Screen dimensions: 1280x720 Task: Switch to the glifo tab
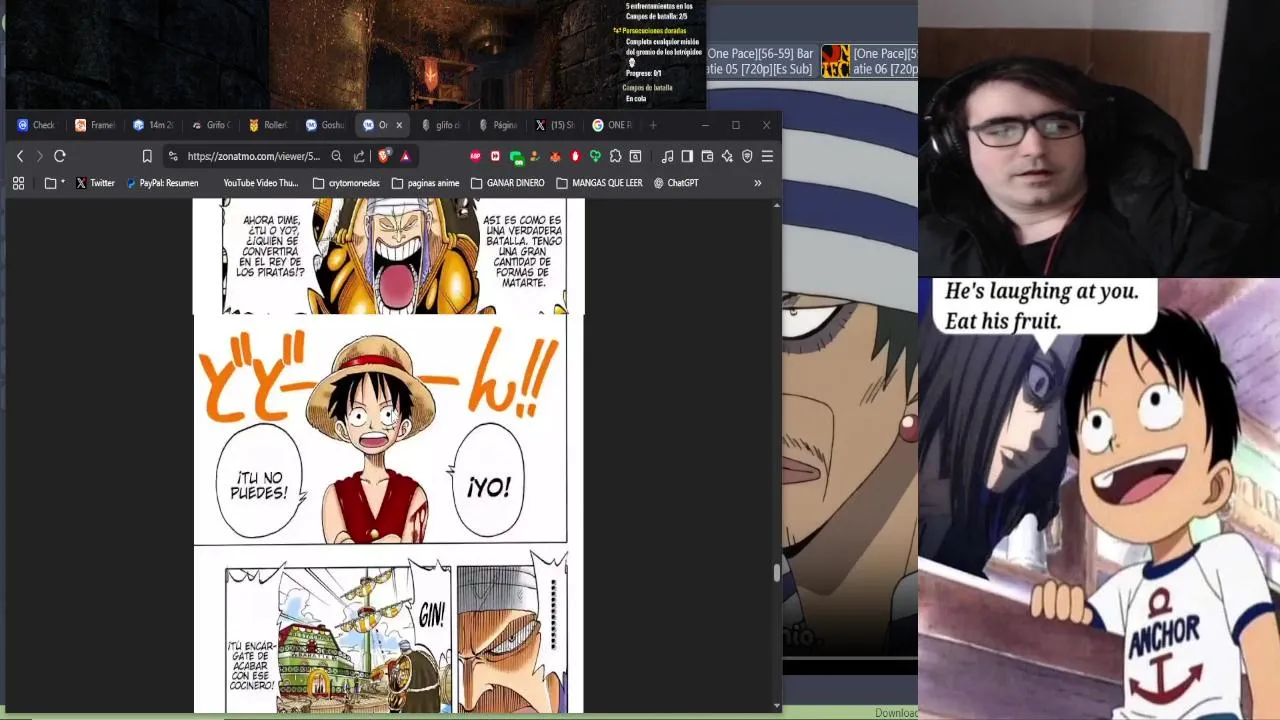[441, 125]
